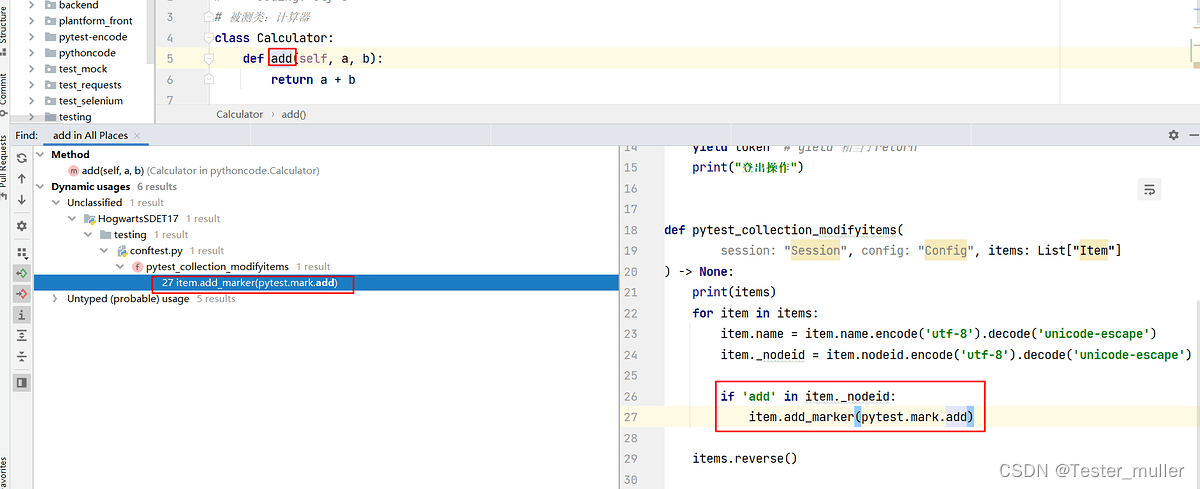Select the test_selenium folder
1200x489 pixels.
91,101
